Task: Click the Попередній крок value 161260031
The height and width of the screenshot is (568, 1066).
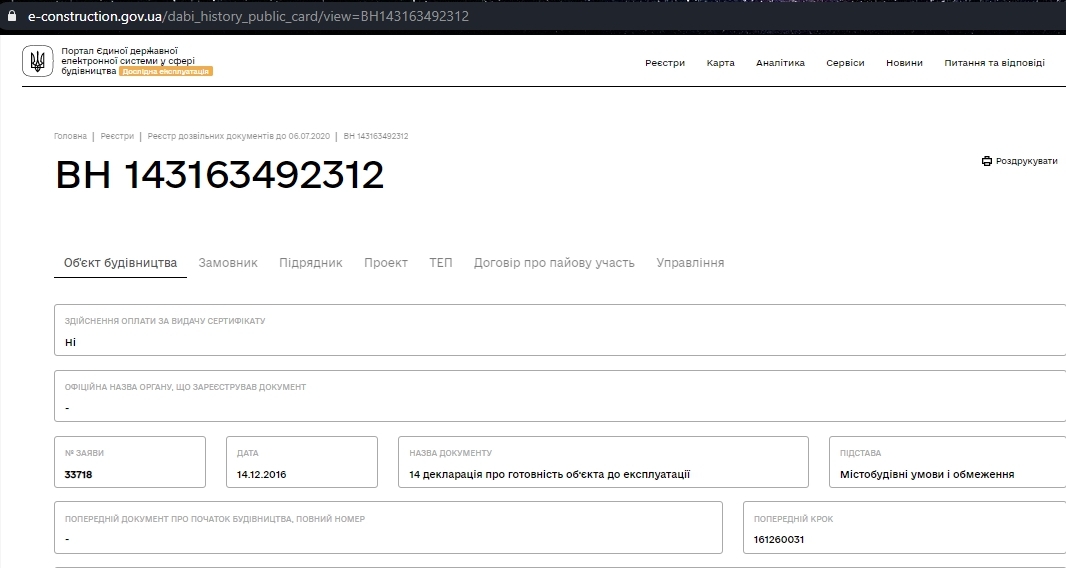Action: pyautogui.click(x=778, y=539)
